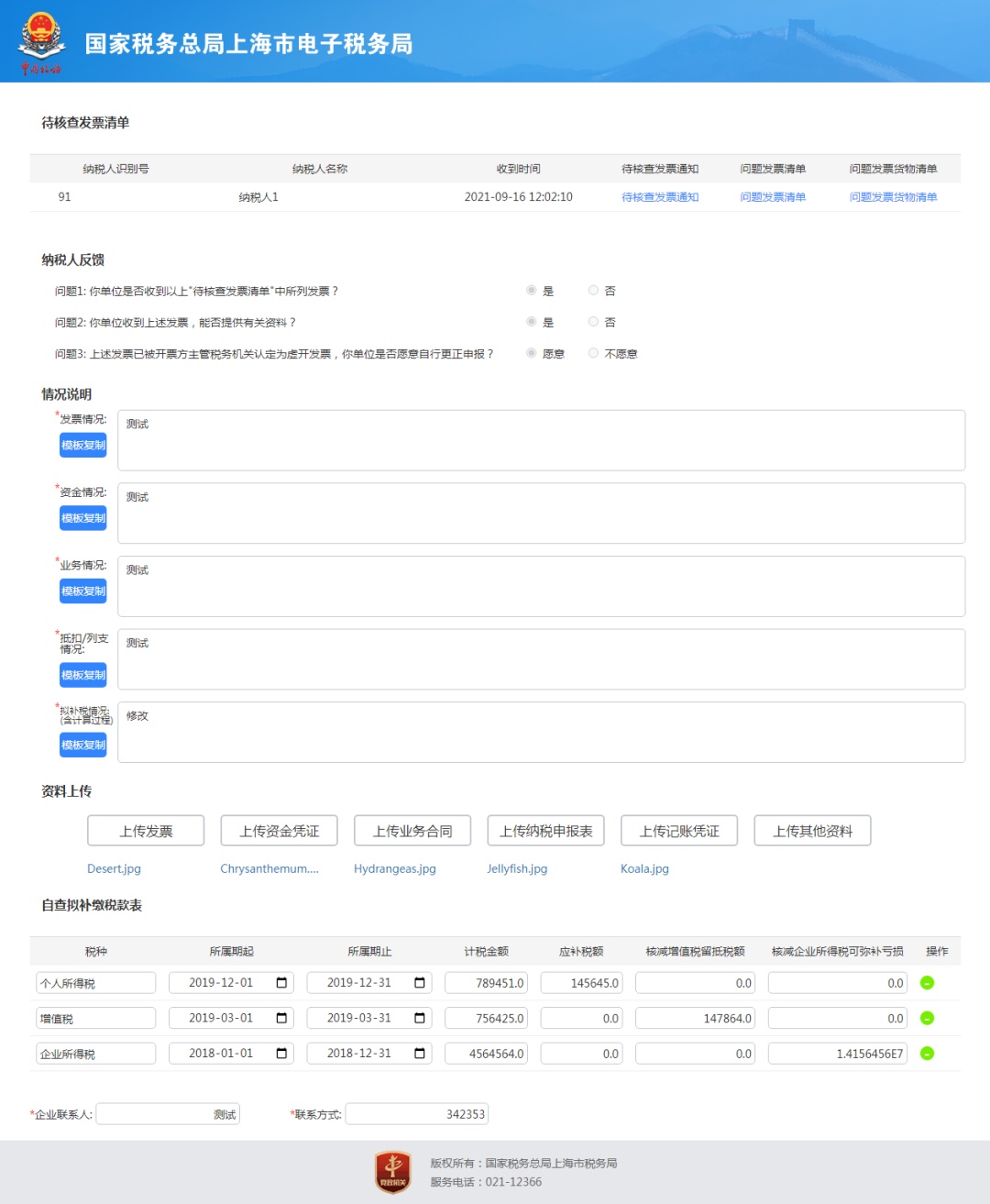Click into the 资金情况 text area
Screen dimensions: 990x1204
pos(541,514)
